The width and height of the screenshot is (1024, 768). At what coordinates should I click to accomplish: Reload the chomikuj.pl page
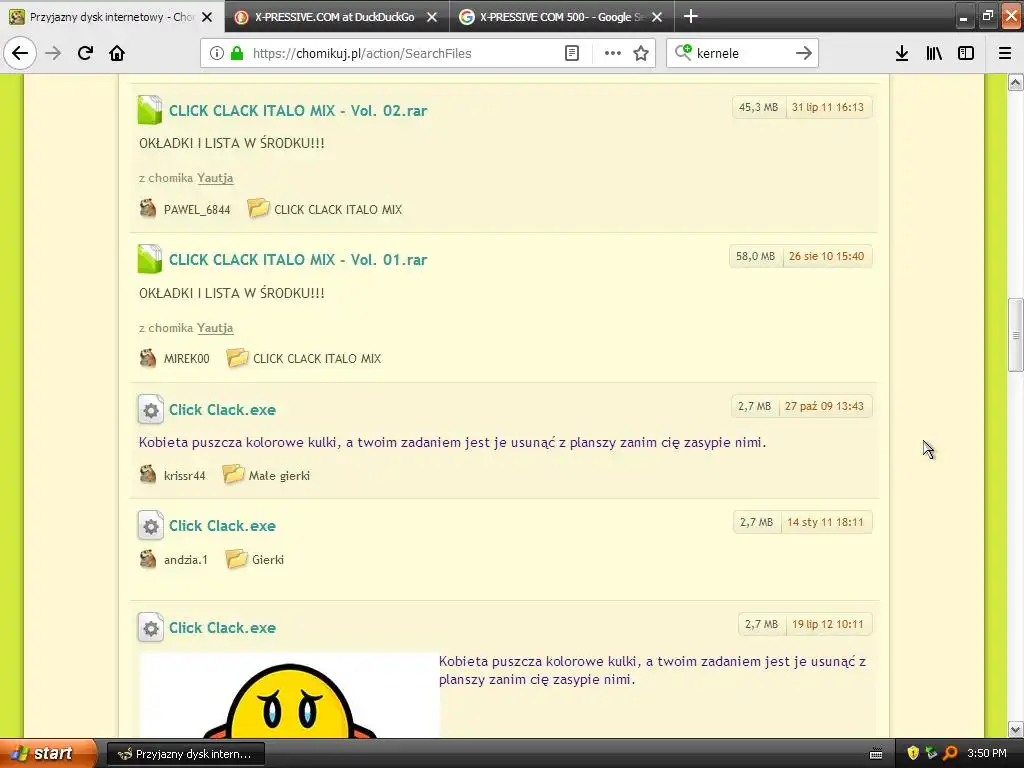click(x=85, y=53)
